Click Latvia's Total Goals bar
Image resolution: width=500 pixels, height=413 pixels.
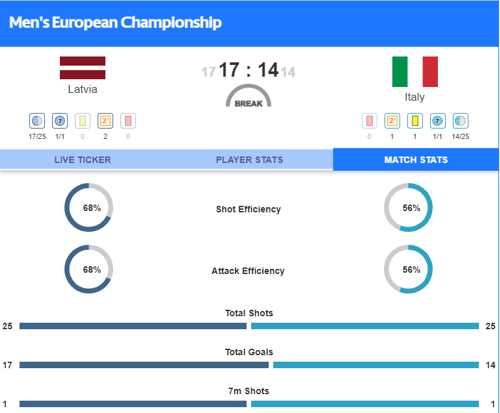(144, 365)
